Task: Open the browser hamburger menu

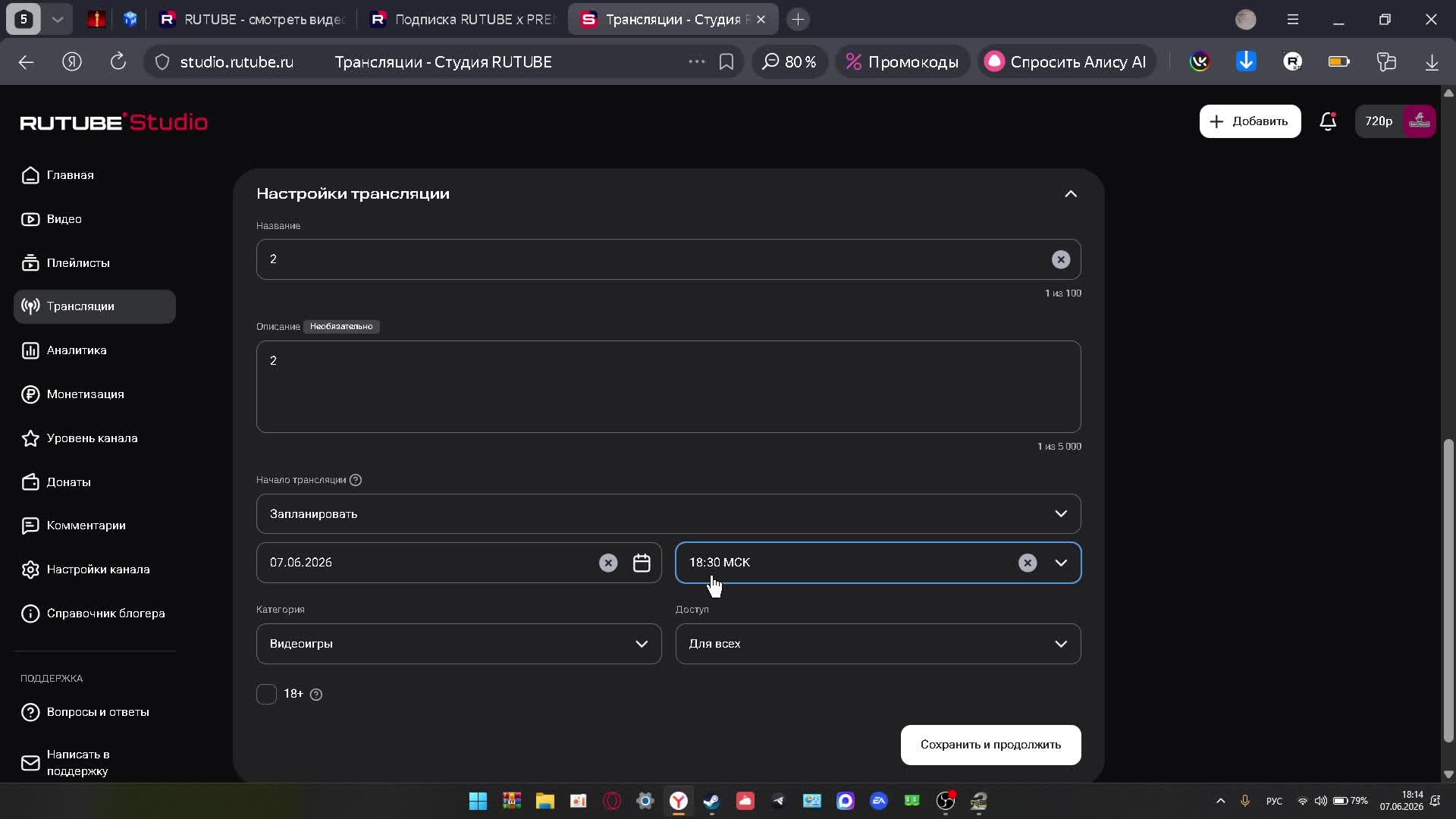Action: tap(1293, 20)
